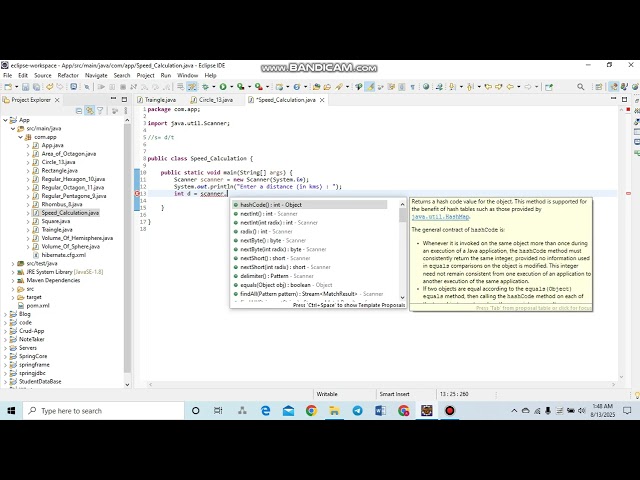Open the Window menu
The height and width of the screenshot is (480, 640).
(x=187, y=76)
